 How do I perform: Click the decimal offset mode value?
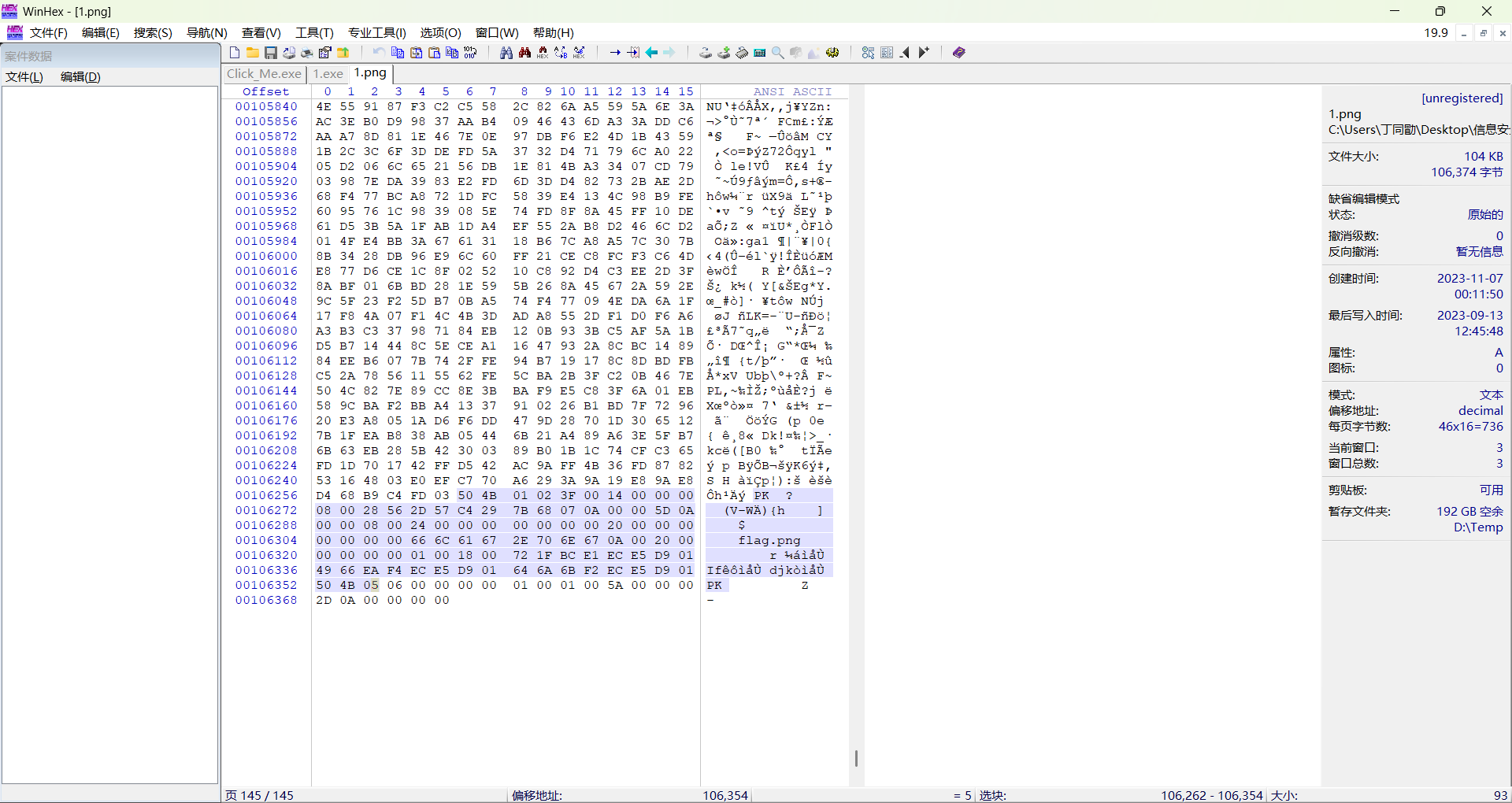[1480, 411]
